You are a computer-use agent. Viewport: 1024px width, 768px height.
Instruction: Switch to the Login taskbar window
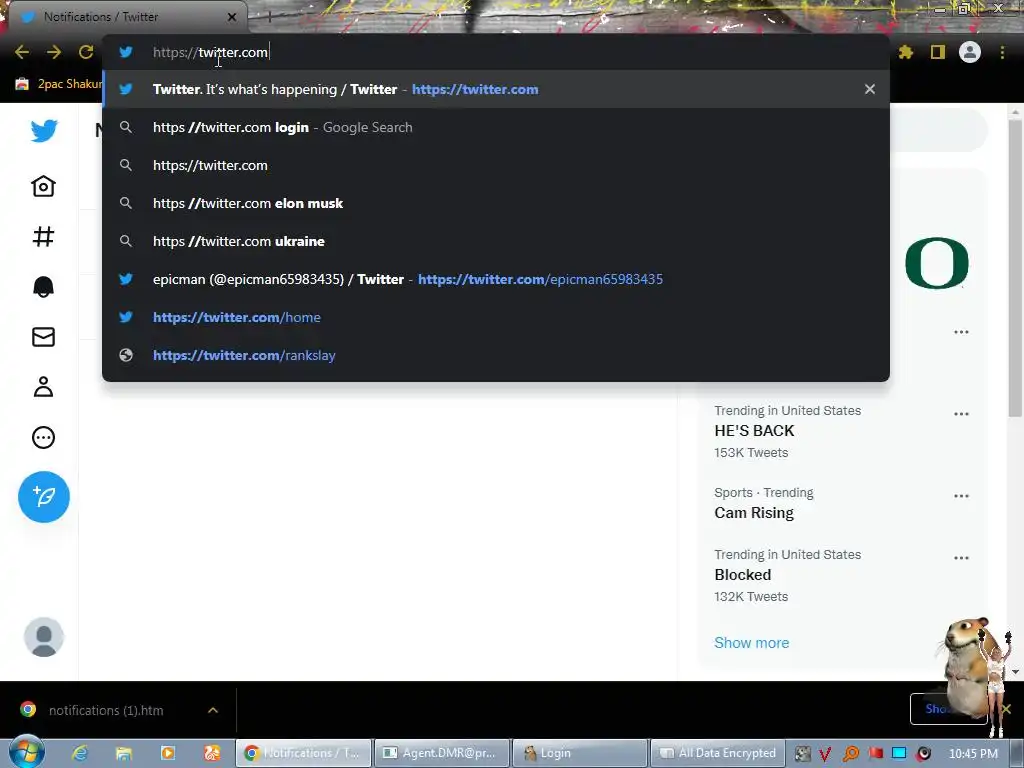579,753
